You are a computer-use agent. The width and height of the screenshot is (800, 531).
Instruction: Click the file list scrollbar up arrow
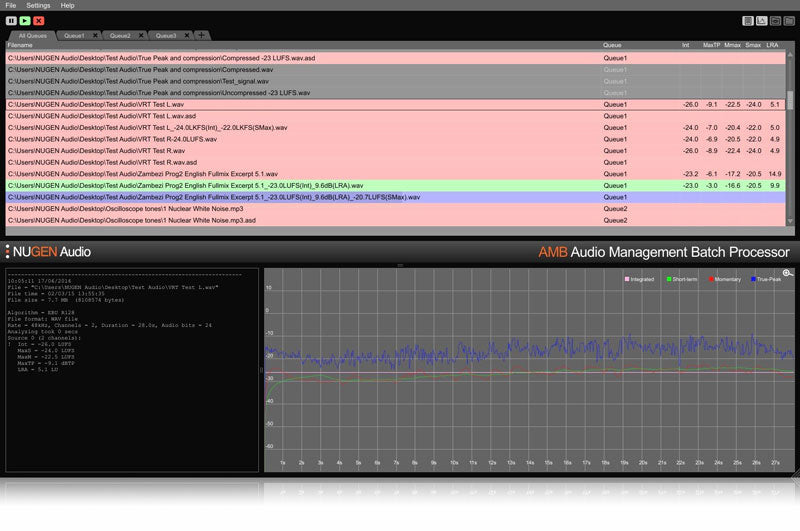click(x=790, y=54)
